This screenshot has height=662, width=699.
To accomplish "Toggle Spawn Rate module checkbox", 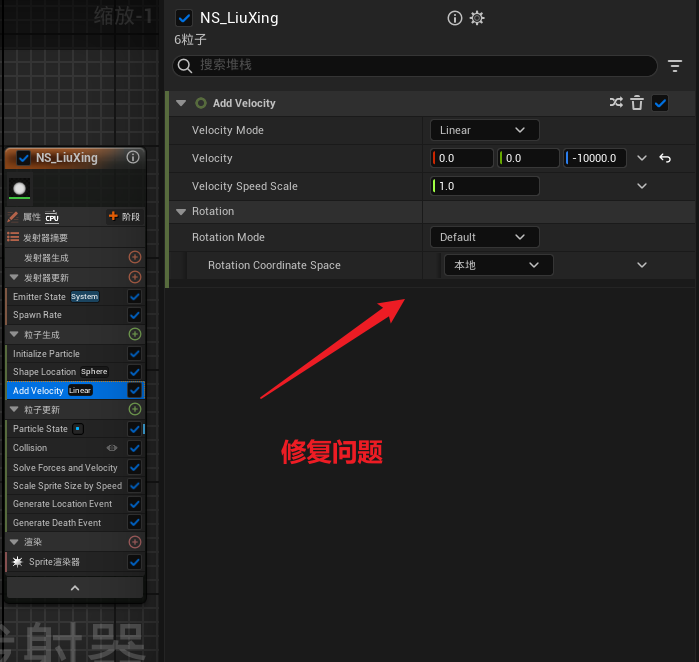I will click(135, 315).
